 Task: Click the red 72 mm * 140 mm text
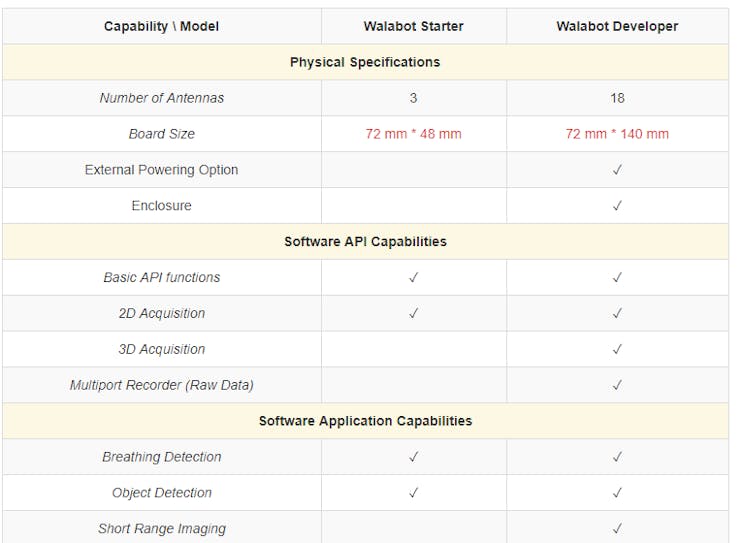pos(617,134)
